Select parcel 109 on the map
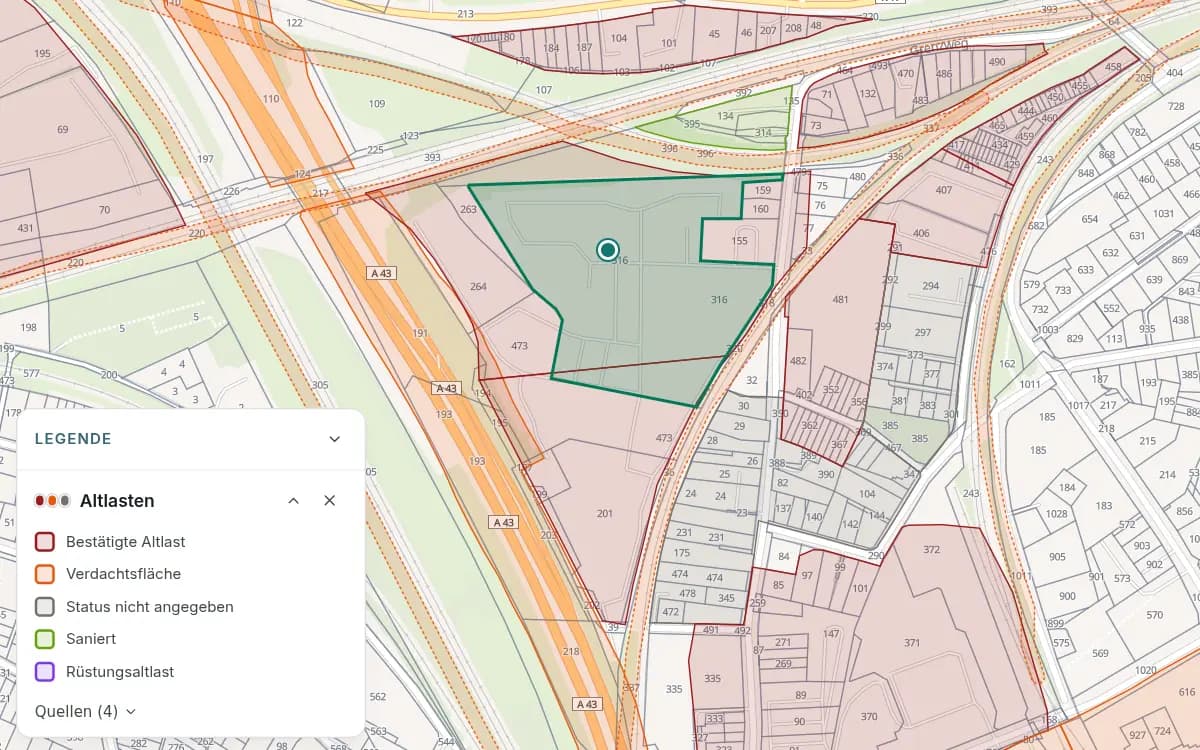The height and width of the screenshot is (750, 1200). tap(376, 104)
